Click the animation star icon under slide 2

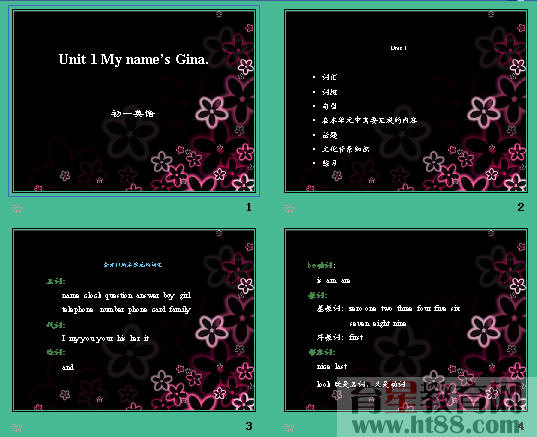289,209
